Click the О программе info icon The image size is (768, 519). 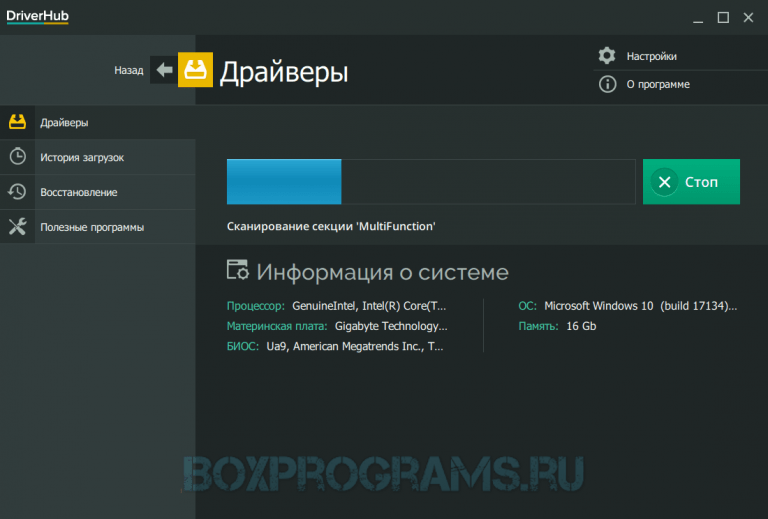[606, 84]
